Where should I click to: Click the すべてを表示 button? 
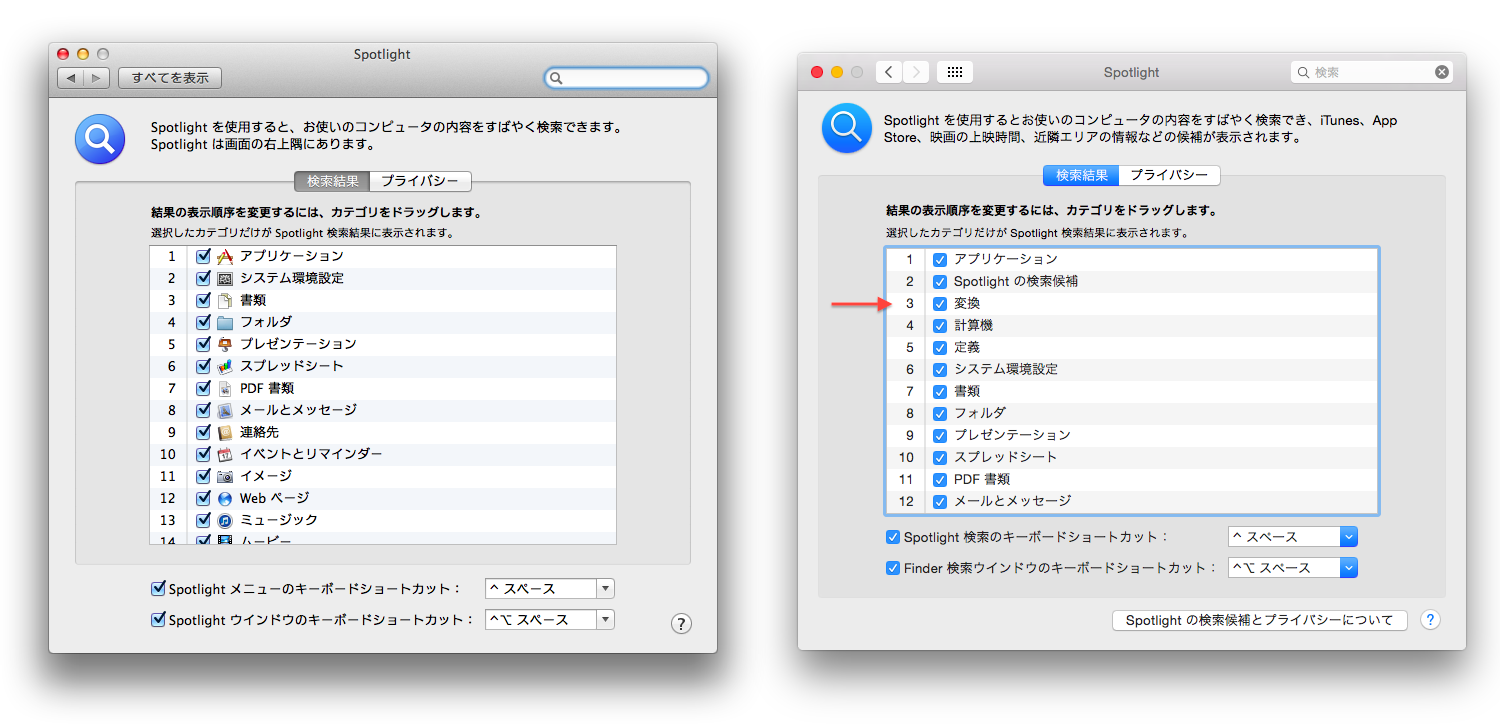pos(170,78)
